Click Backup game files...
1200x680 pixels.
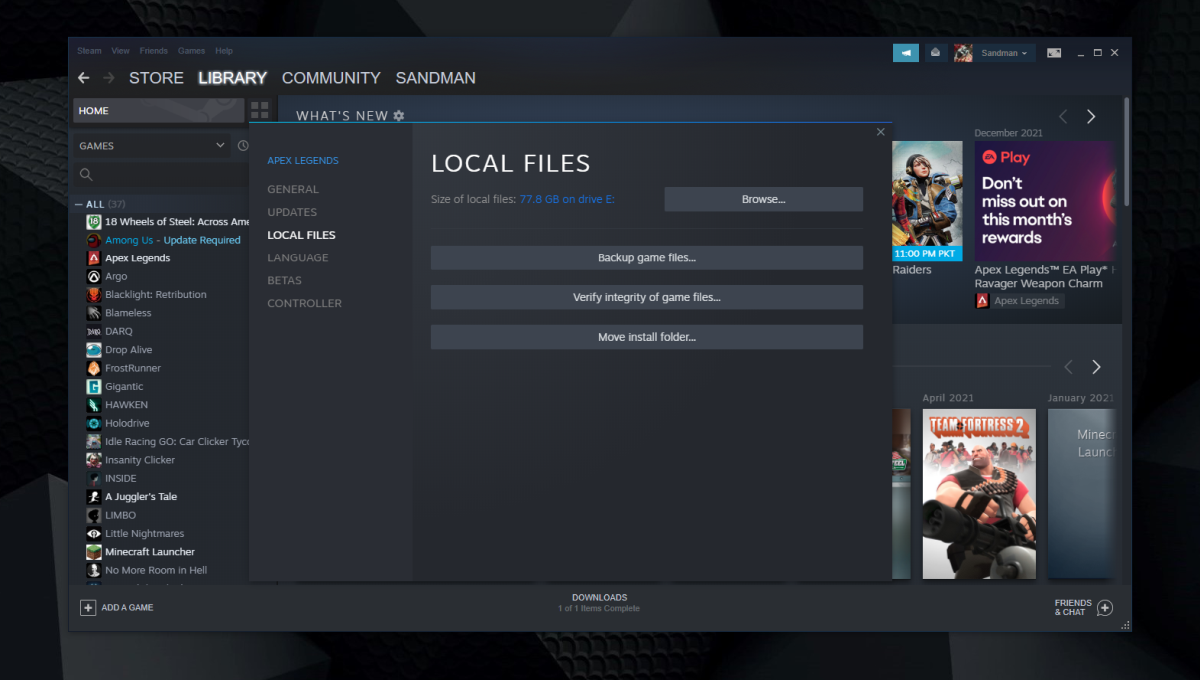[x=646, y=258]
